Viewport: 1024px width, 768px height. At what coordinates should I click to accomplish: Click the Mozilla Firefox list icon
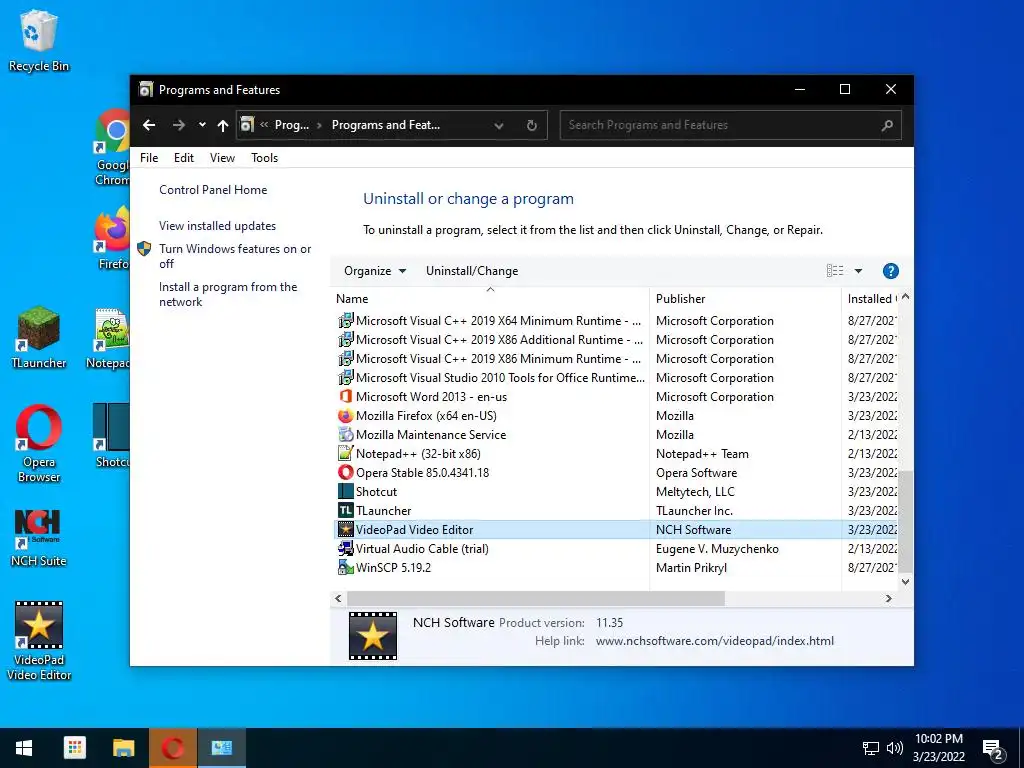click(x=345, y=415)
